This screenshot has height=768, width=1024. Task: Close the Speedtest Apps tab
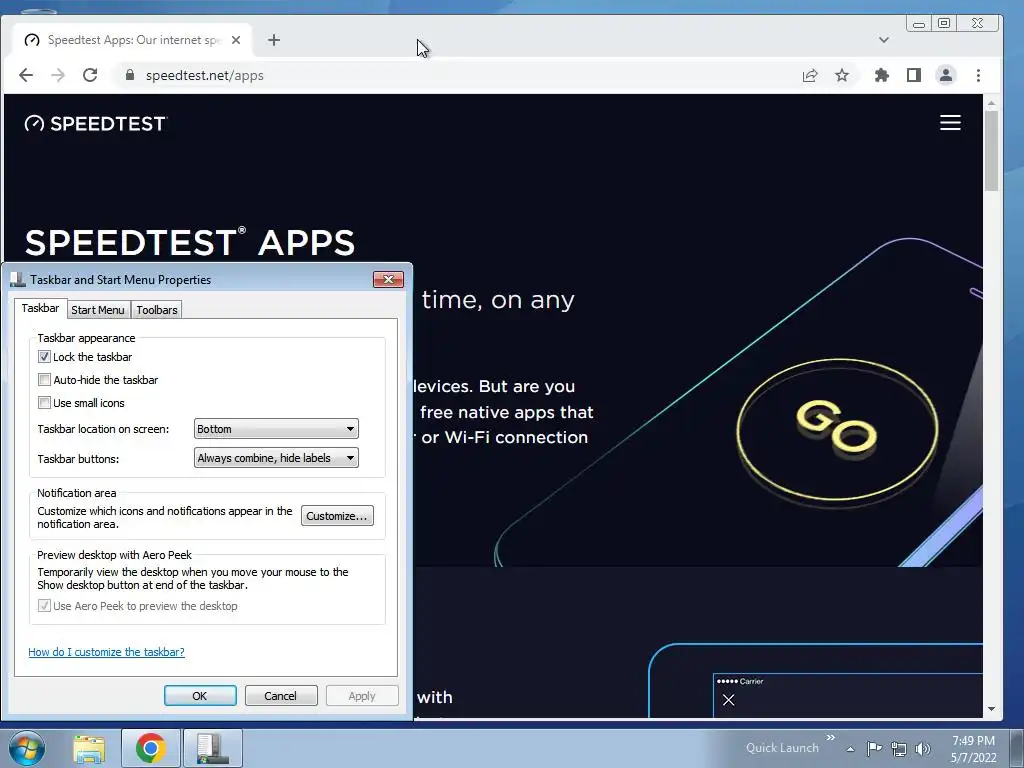point(236,40)
